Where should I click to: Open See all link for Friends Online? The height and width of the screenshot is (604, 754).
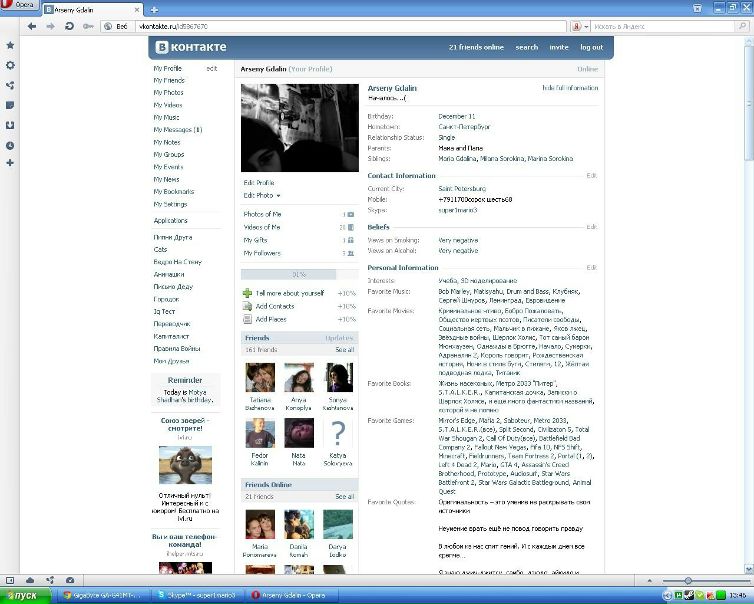coord(345,496)
